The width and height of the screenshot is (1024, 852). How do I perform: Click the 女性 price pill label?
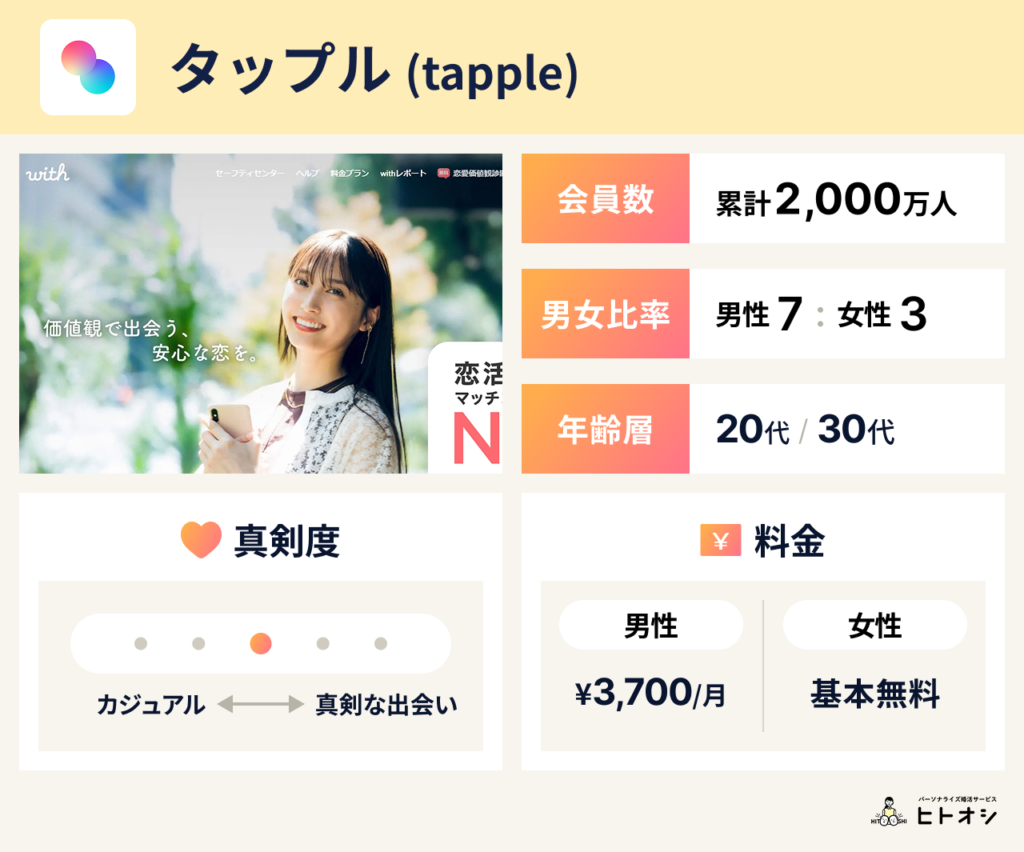(x=874, y=625)
